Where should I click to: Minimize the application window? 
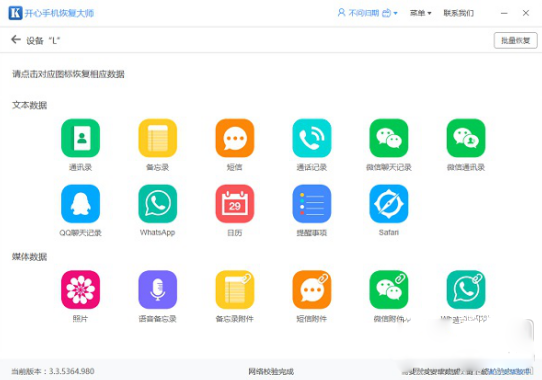[504, 13]
